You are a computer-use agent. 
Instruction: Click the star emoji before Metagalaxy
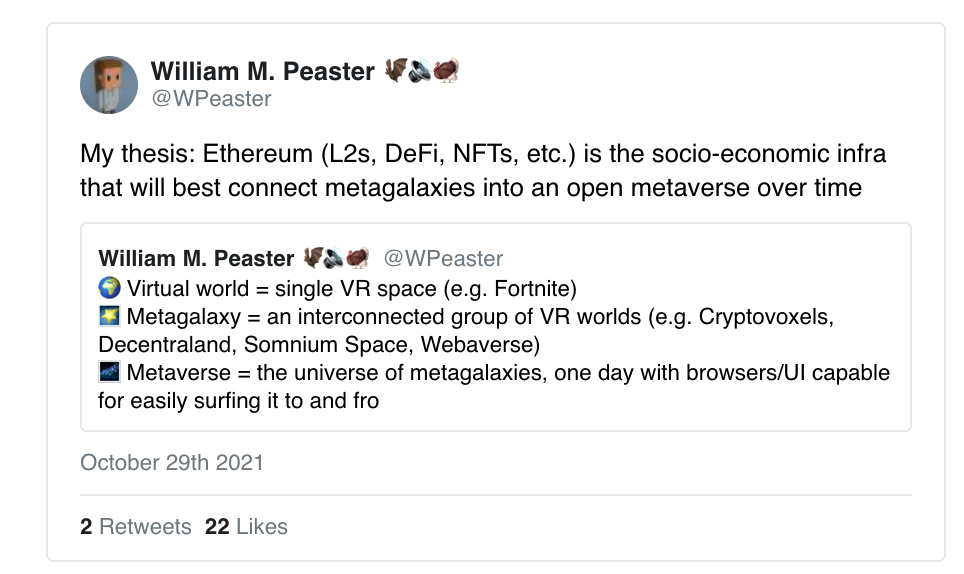[x=110, y=317]
